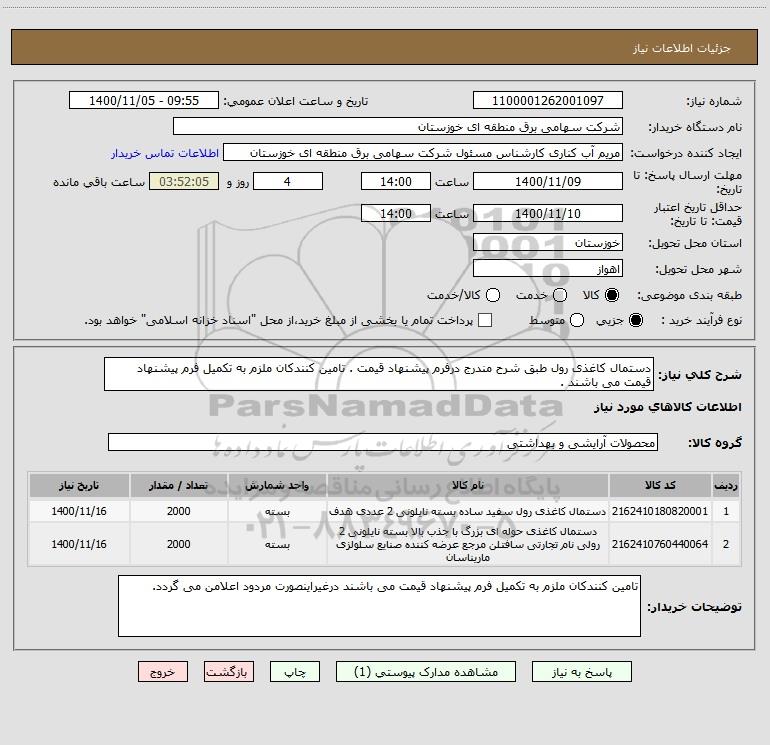Click the delivery city field اهواز

(548, 268)
